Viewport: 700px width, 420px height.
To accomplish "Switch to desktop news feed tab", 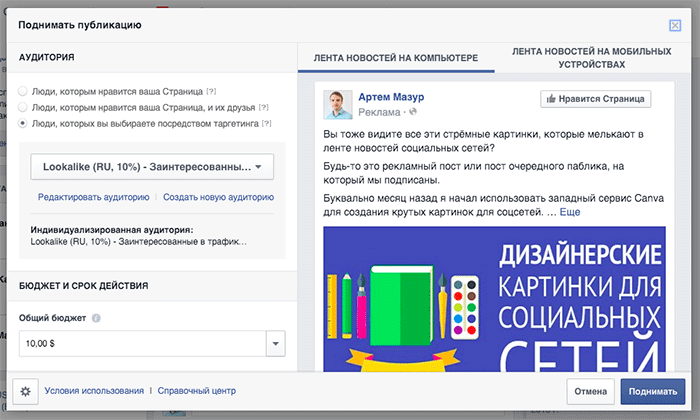I will tap(396, 58).
